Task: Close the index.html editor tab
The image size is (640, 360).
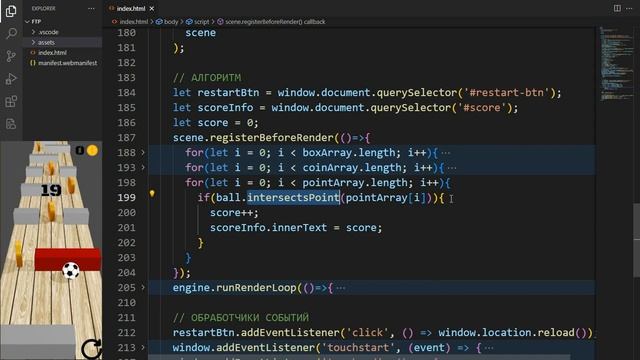Action: 152,9
